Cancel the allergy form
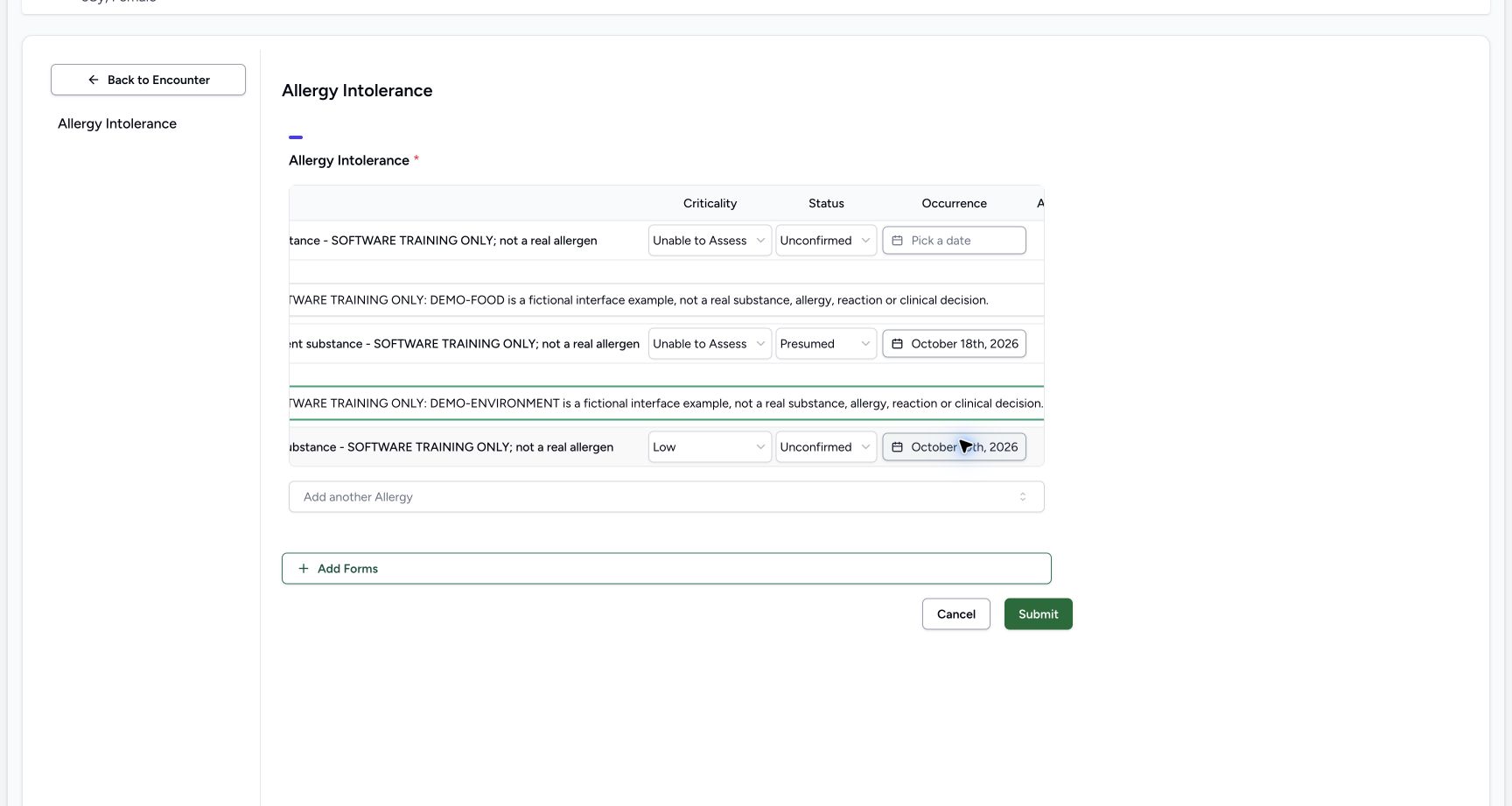The width and height of the screenshot is (1512, 806). [x=956, y=614]
